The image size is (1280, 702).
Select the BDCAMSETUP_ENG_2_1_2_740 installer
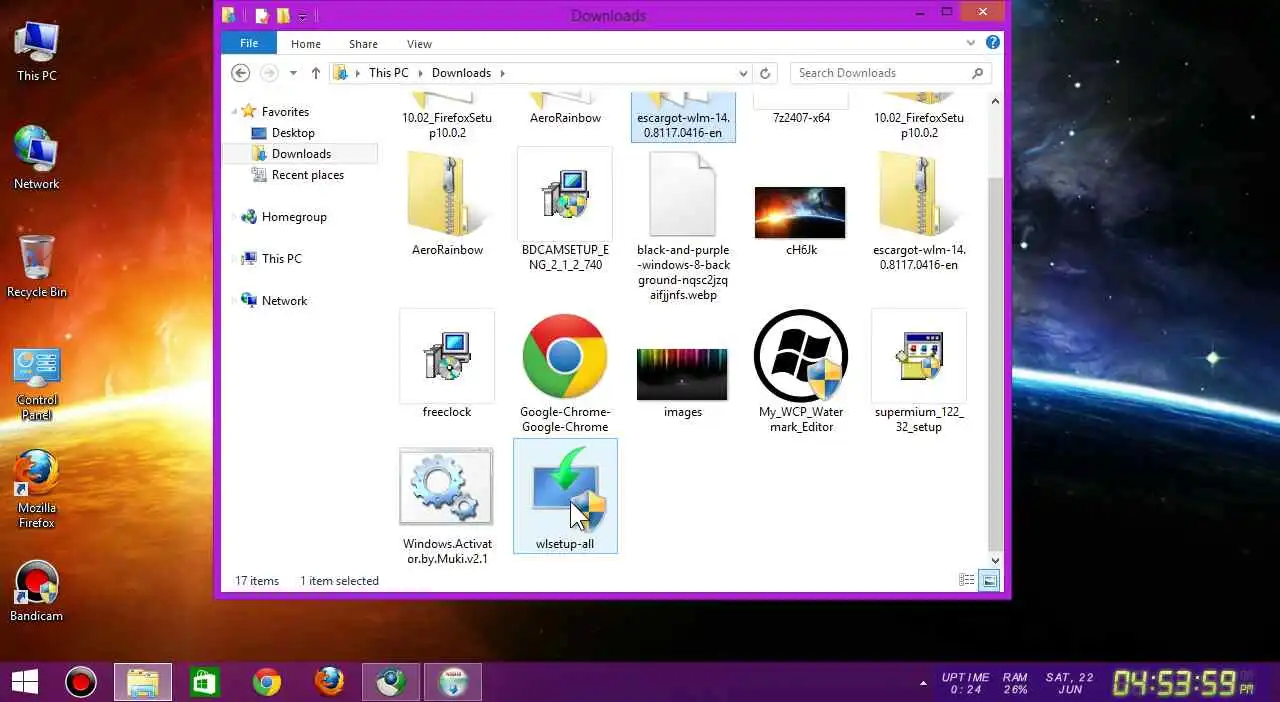[565, 210]
